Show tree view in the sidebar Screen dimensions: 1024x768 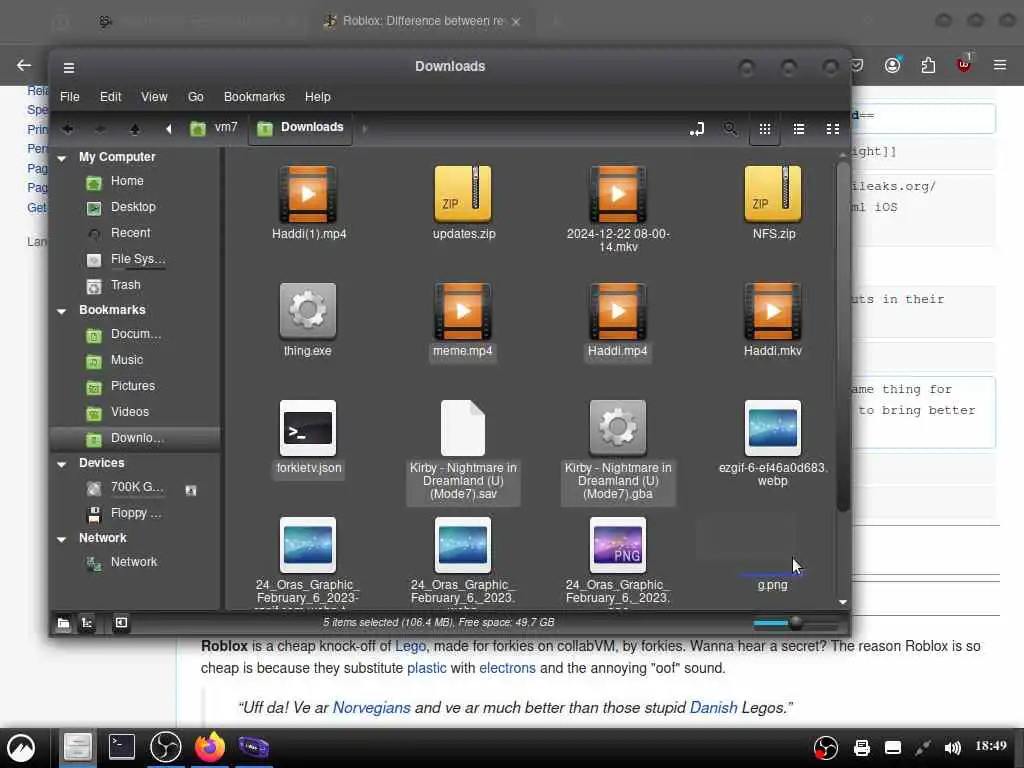86,623
